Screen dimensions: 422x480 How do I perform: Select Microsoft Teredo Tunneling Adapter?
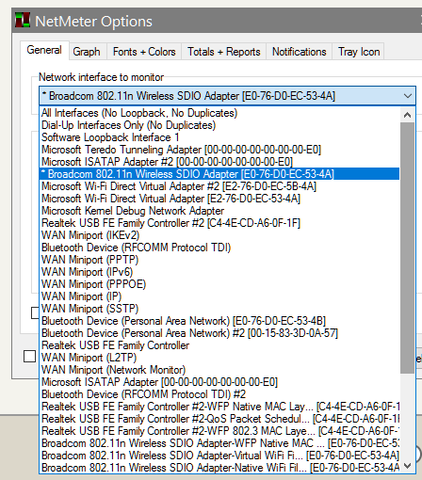click(220, 150)
